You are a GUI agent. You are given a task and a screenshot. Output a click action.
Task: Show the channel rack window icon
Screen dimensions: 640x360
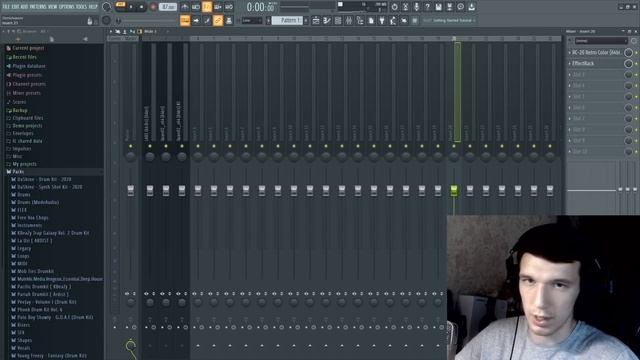[338, 20]
